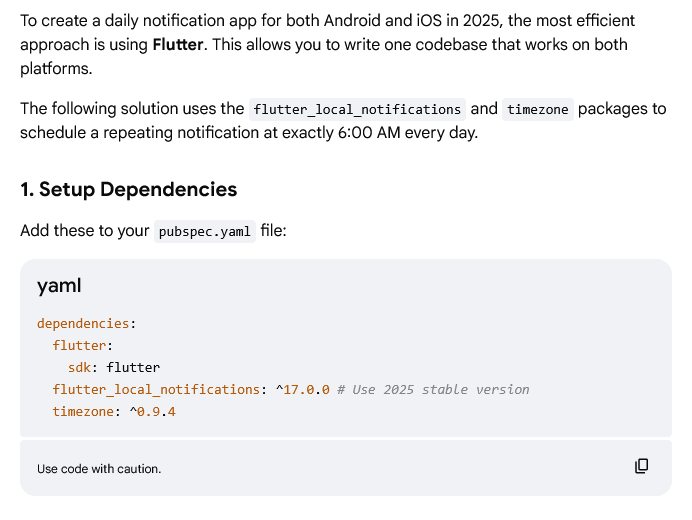The width and height of the screenshot is (692, 520).
Task: Click the ^17.0.0 version value
Action: 303,390
